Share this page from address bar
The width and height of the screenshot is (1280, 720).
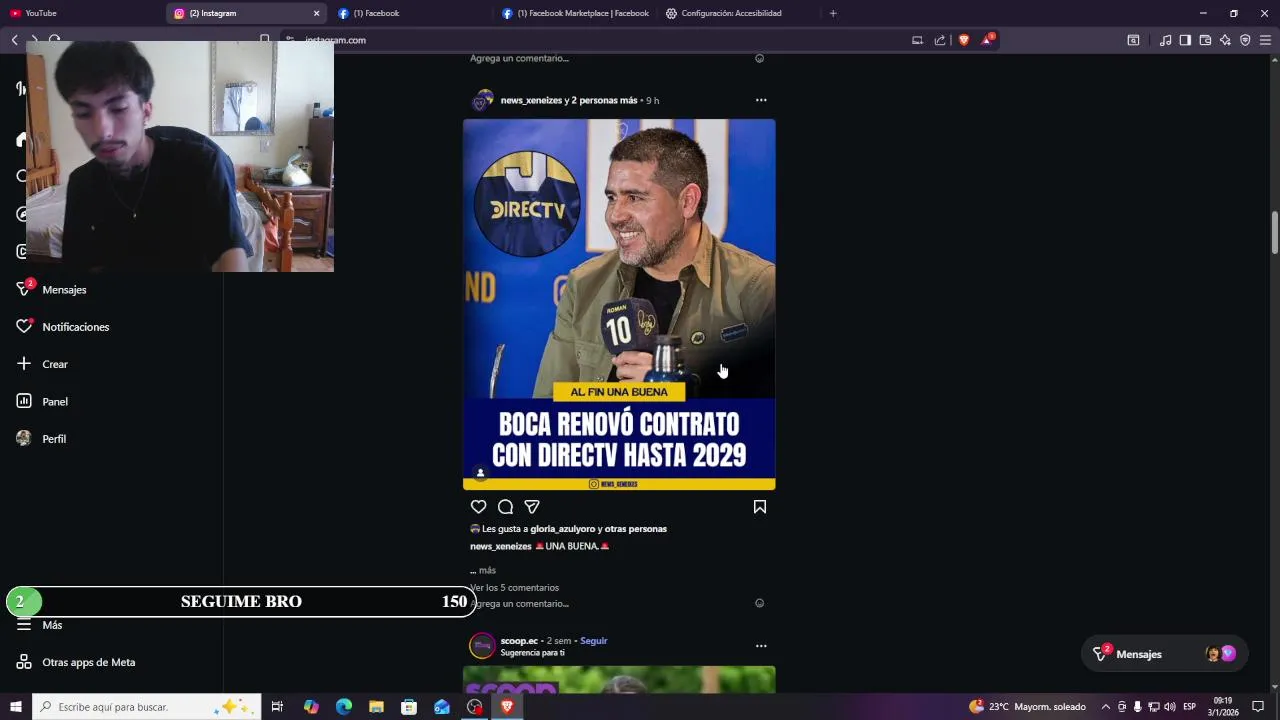[x=940, y=40]
